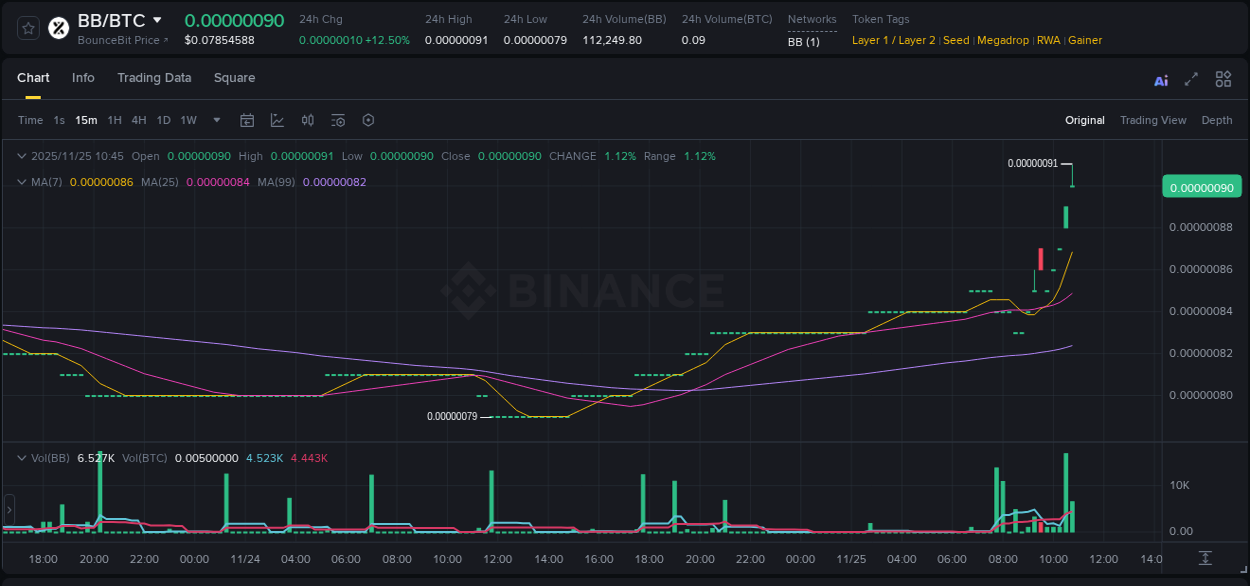
Task: Open the layout widgets grid icon
Action: coord(1223,79)
